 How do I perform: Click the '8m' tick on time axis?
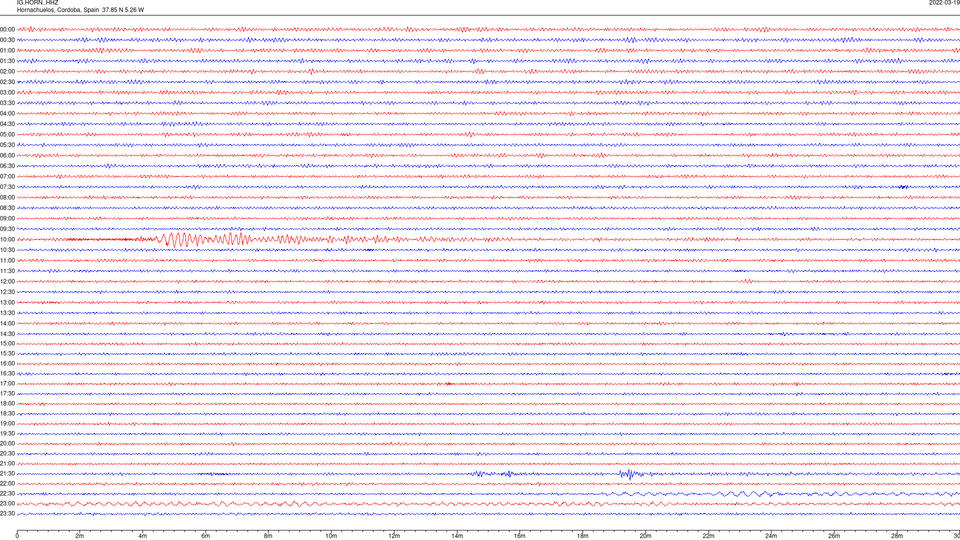pyautogui.click(x=268, y=536)
